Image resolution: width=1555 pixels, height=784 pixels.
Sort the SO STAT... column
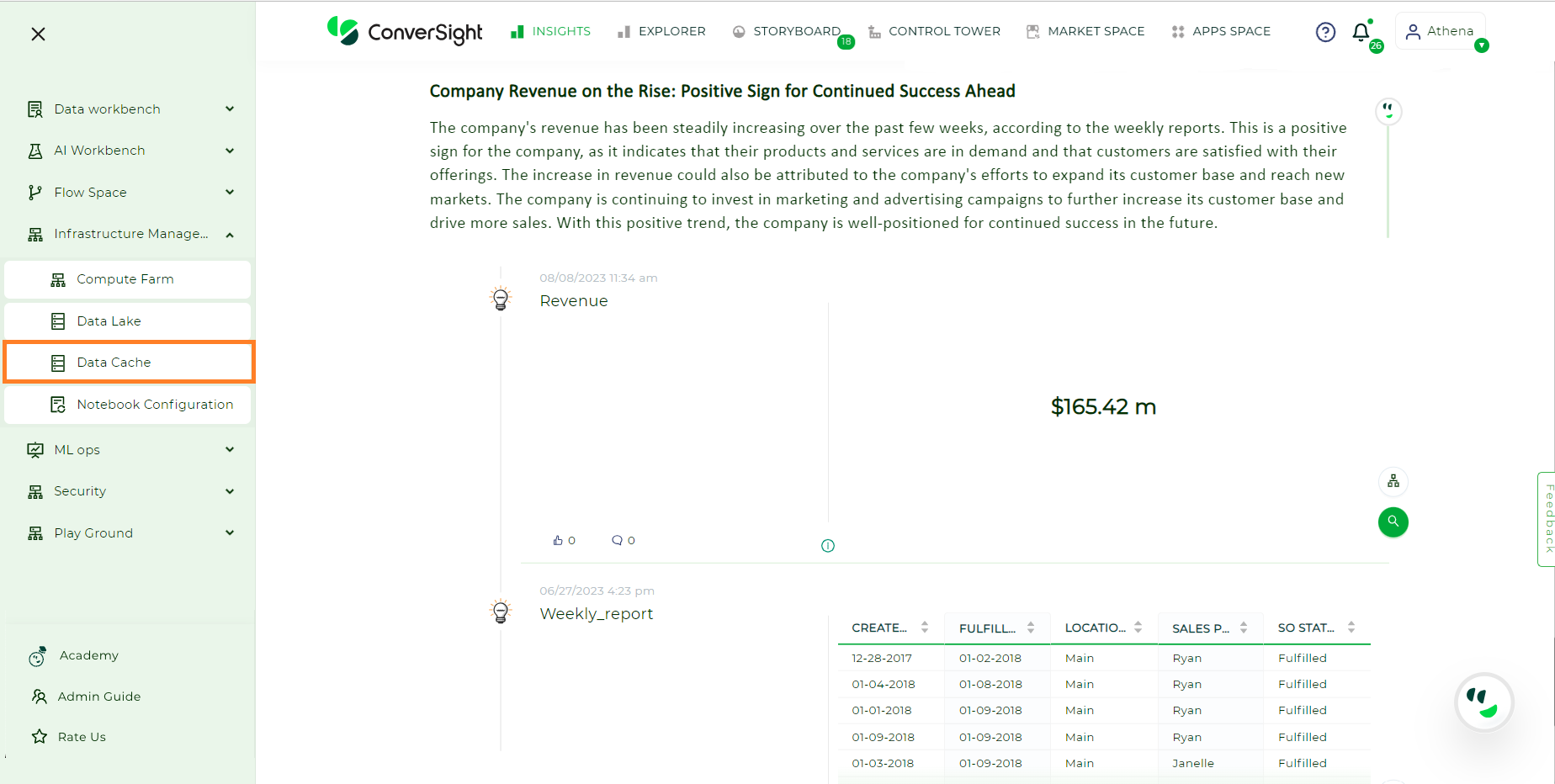[x=1351, y=628]
